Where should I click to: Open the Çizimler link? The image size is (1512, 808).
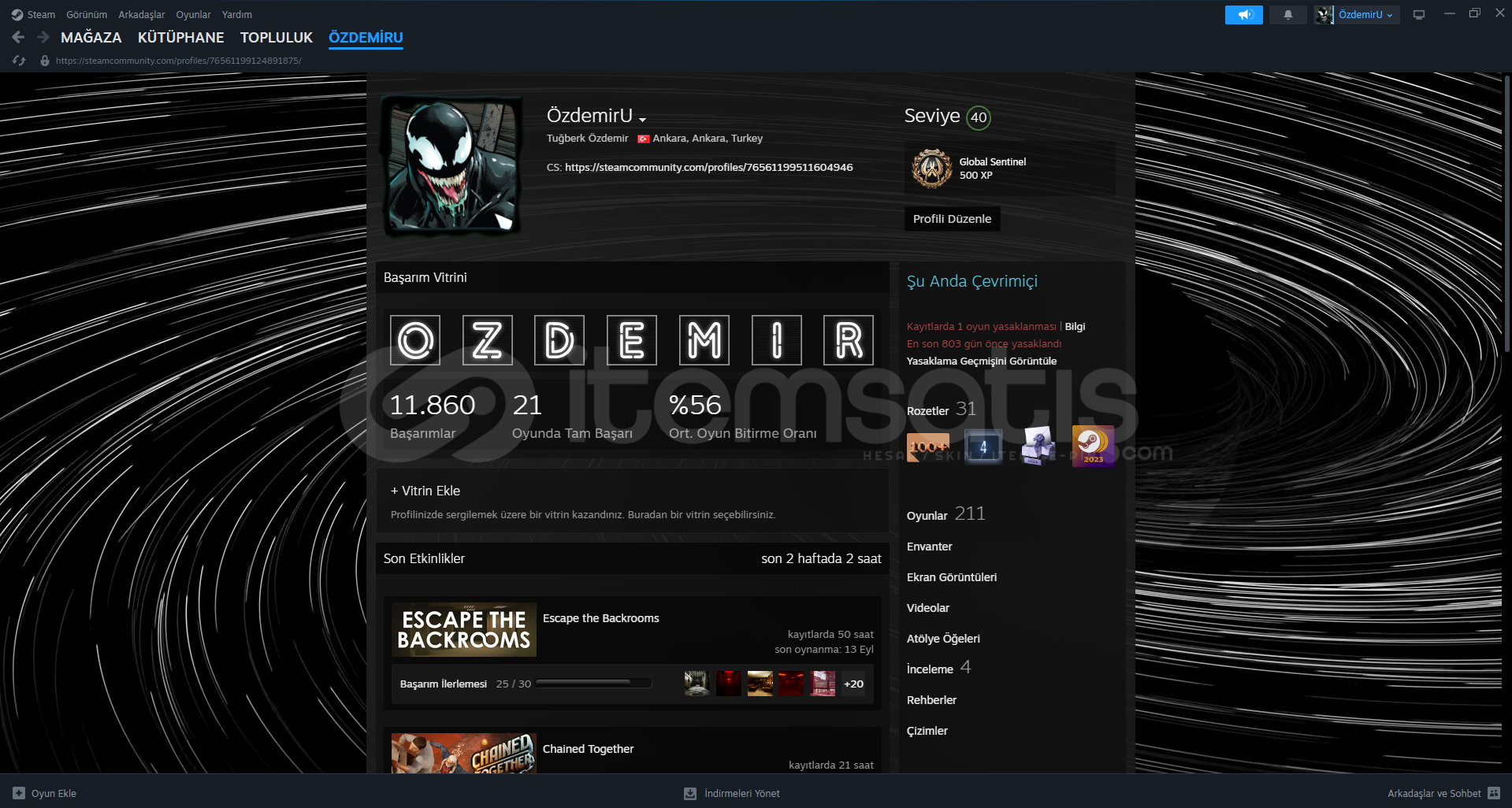927,731
